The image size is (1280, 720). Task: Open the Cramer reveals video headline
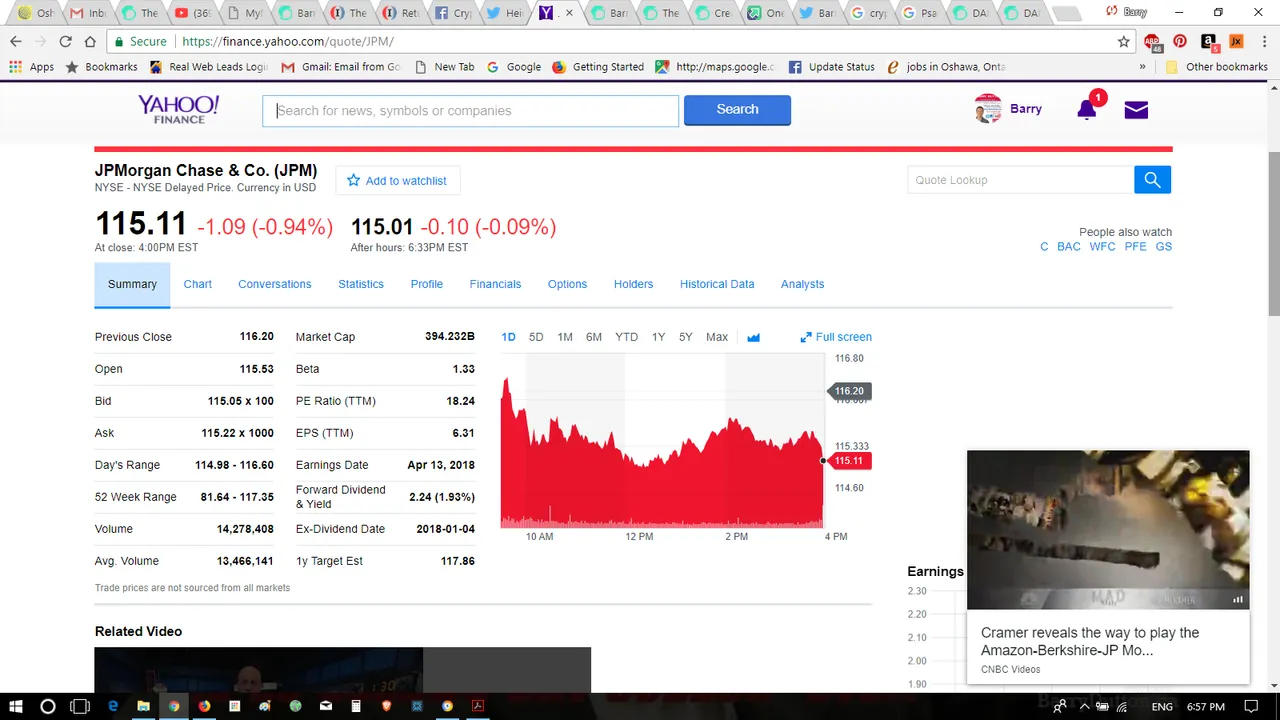[1090, 641]
